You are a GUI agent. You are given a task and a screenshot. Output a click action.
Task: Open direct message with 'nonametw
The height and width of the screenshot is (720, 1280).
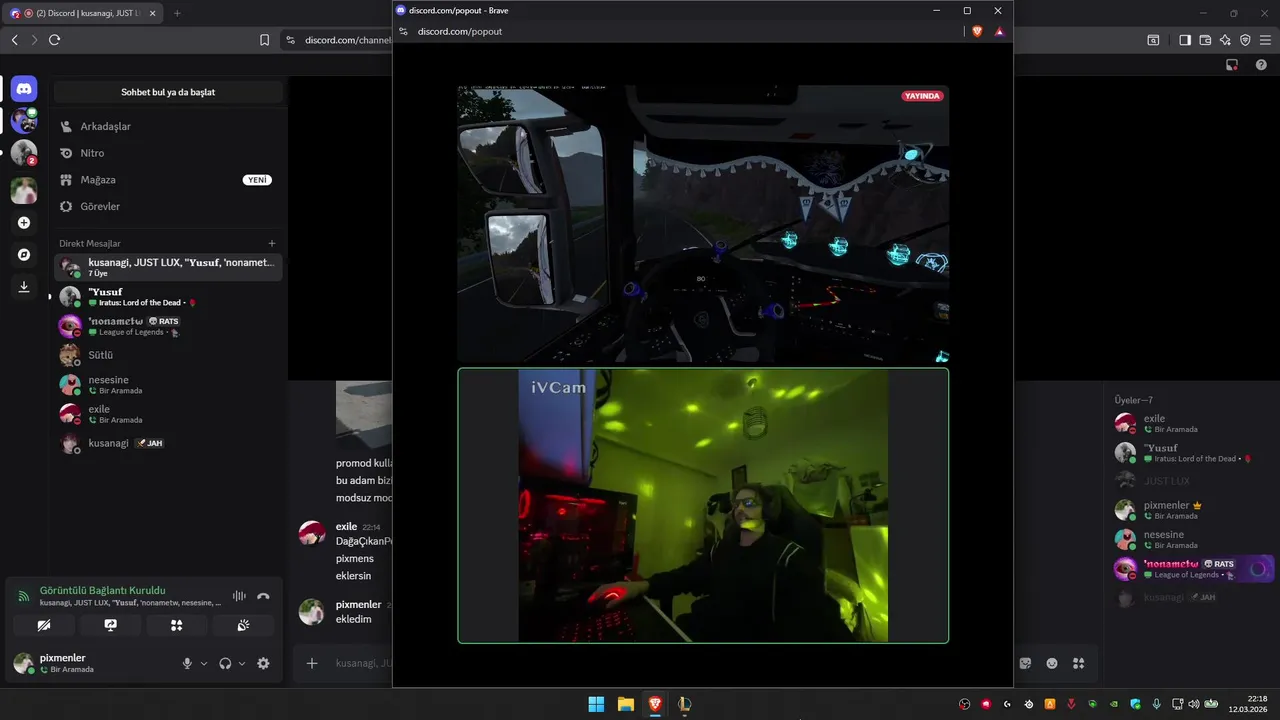168,326
